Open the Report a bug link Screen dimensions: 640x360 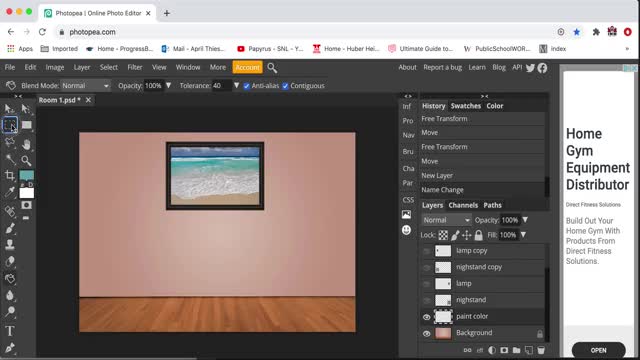(442, 67)
